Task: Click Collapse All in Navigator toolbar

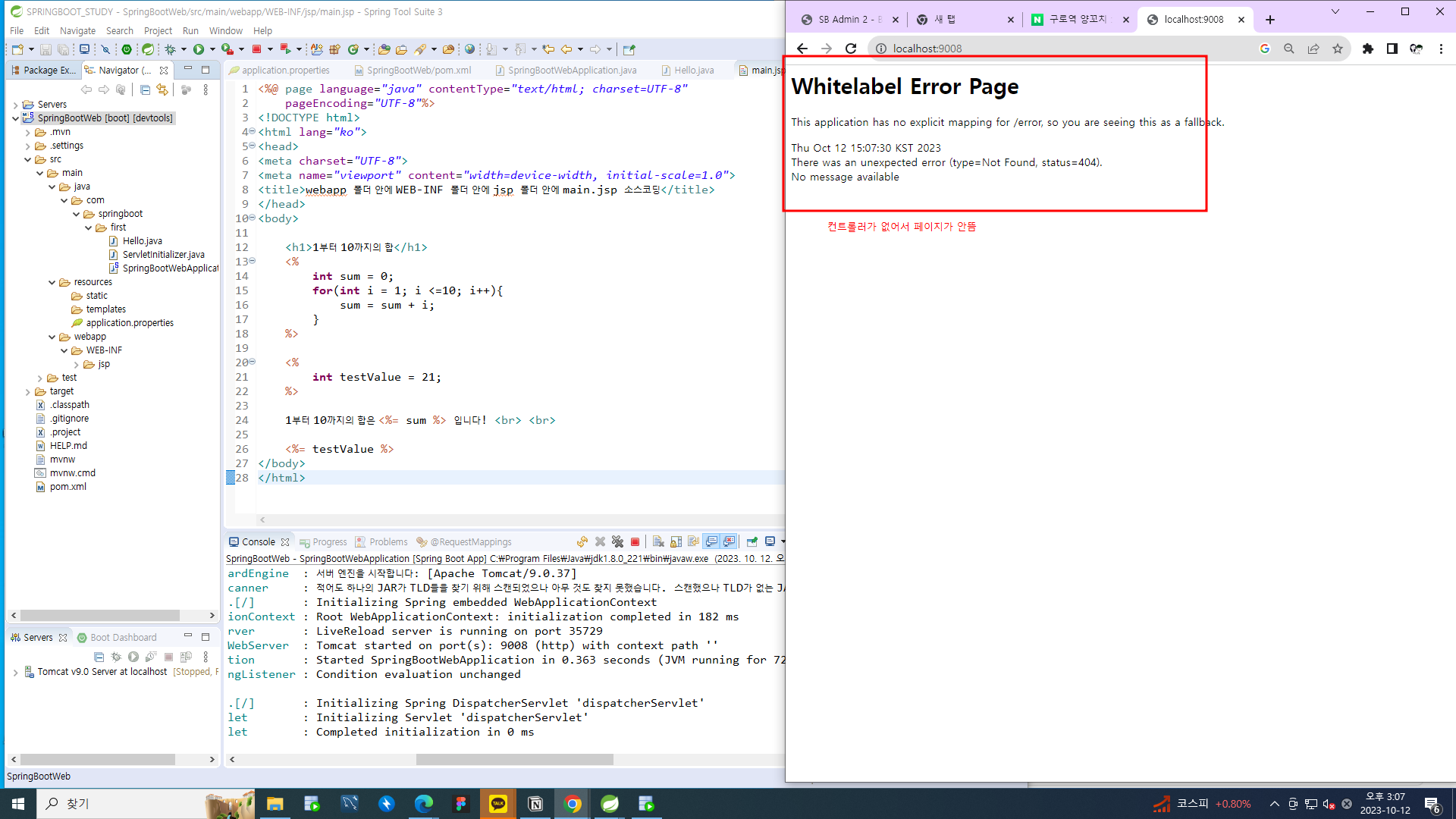Action: [145, 89]
